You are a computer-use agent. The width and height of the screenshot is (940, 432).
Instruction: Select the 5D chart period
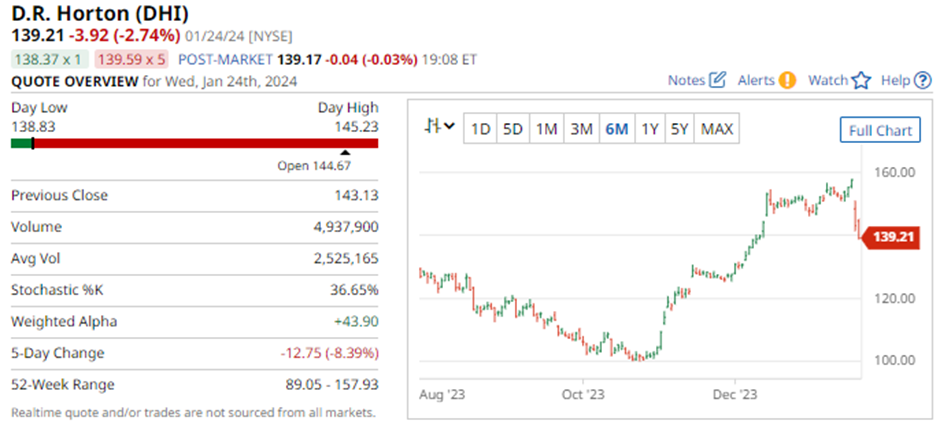tap(513, 129)
